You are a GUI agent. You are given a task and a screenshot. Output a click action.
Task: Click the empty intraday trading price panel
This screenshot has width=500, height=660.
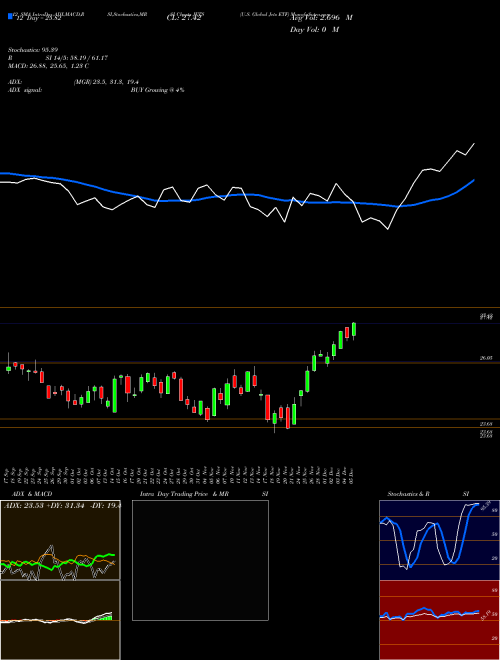(200, 560)
